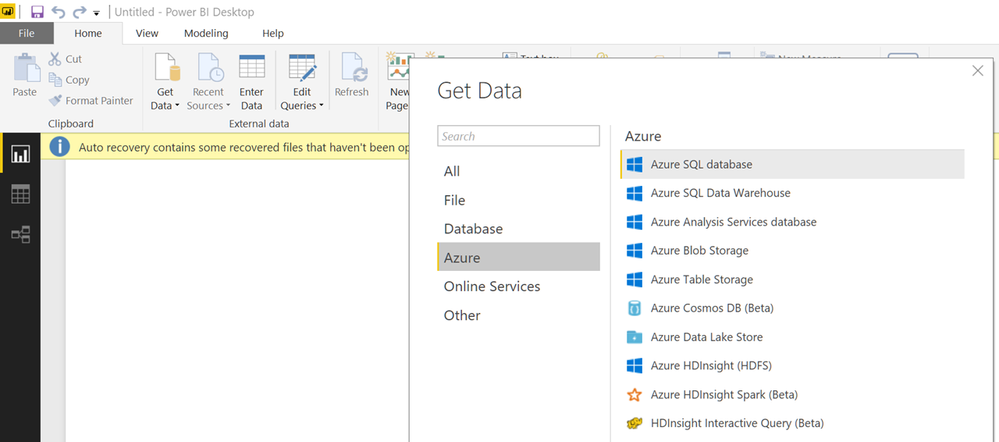Open the Relationships view icon
Image resolution: width=999 pixels, height=442 pixels.
click(20, 235)
